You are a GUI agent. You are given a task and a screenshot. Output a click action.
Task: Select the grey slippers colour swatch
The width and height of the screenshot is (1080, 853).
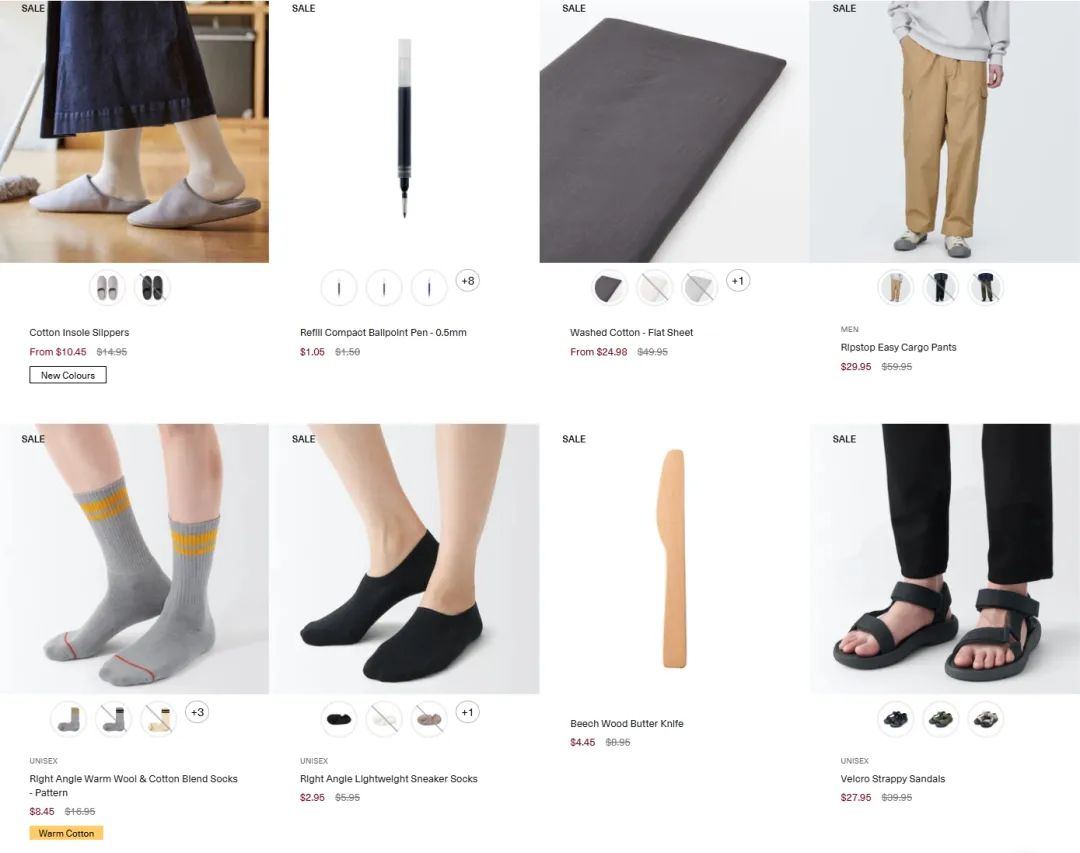[x=107, y=287]
